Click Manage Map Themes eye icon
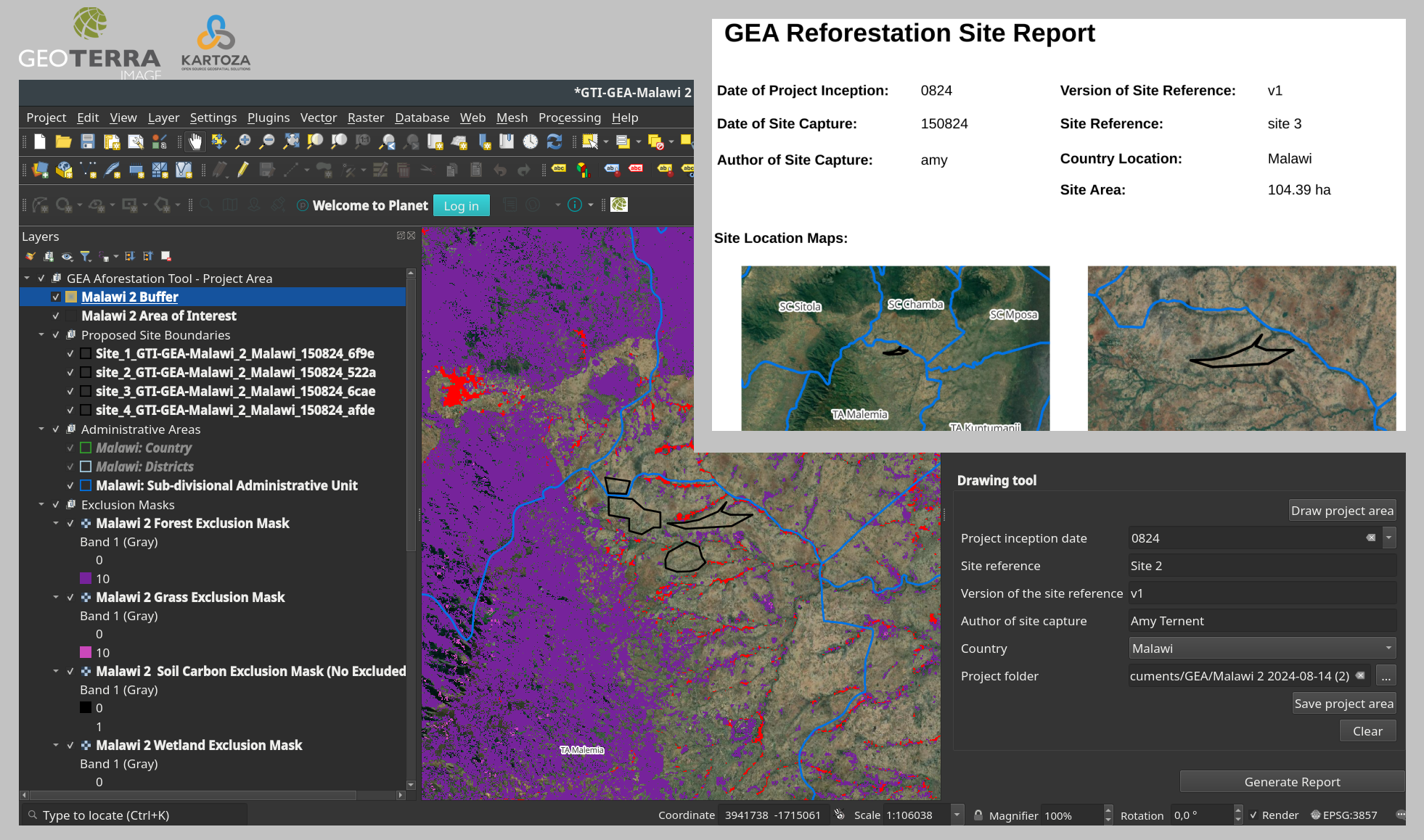Viewport: 1424px width, 840px height. (x=67, y=256)
